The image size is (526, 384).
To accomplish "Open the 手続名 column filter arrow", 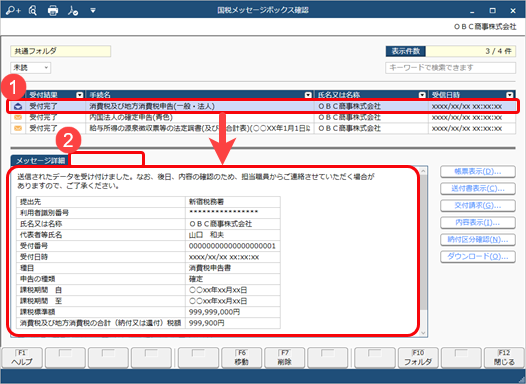I will (308, 95).
